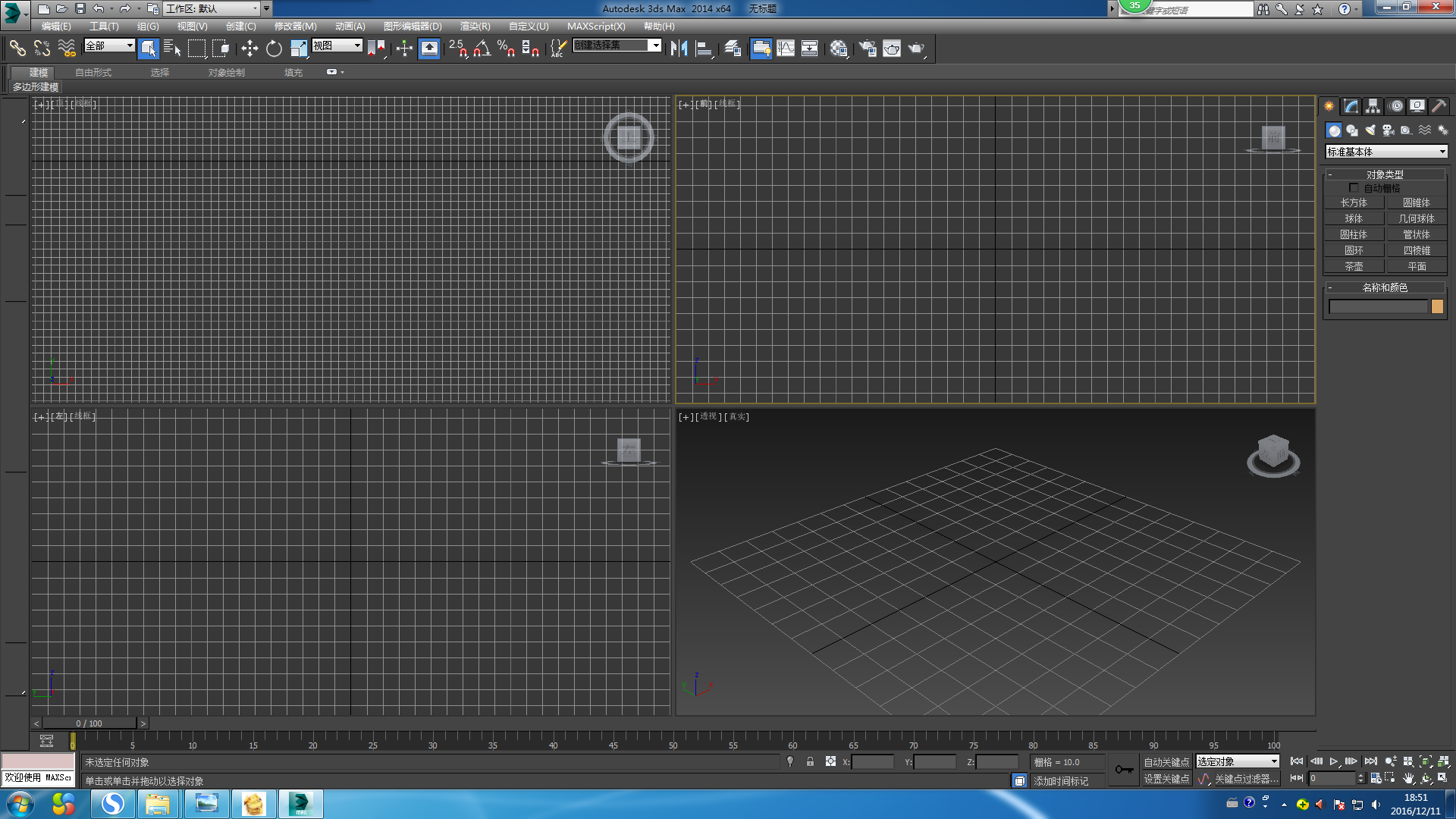Viewport: 1456px width, 819px height.
Task: Open the 渲染(R) menu
Action: pos(475,27)
